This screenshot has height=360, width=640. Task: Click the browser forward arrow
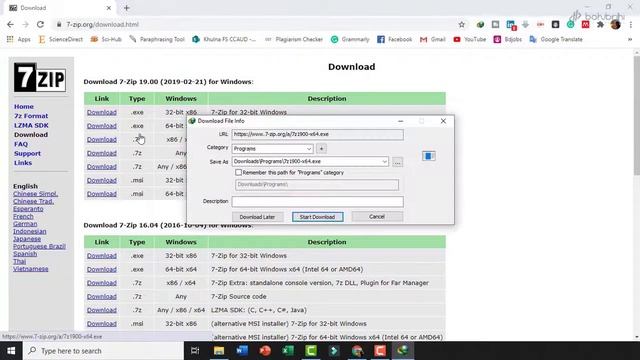tap(25, 24)
